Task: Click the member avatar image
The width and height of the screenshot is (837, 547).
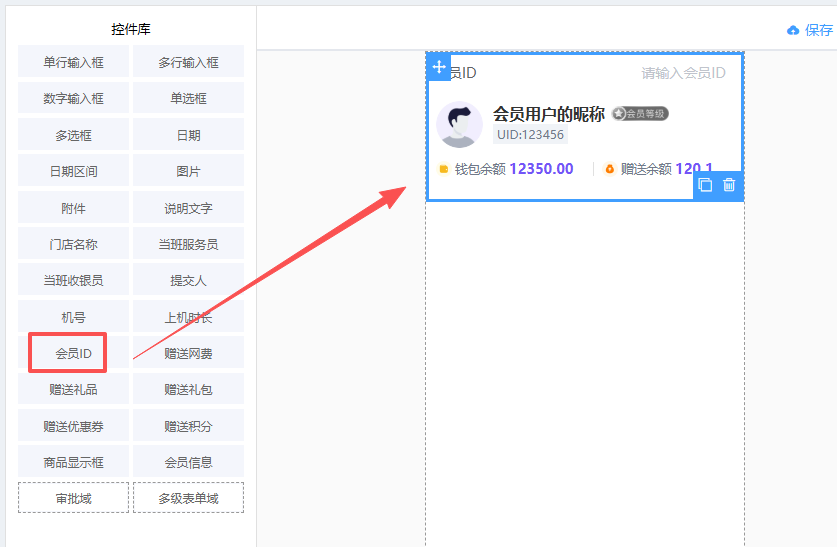Action: pyautogui.click(x=460, y=124)
